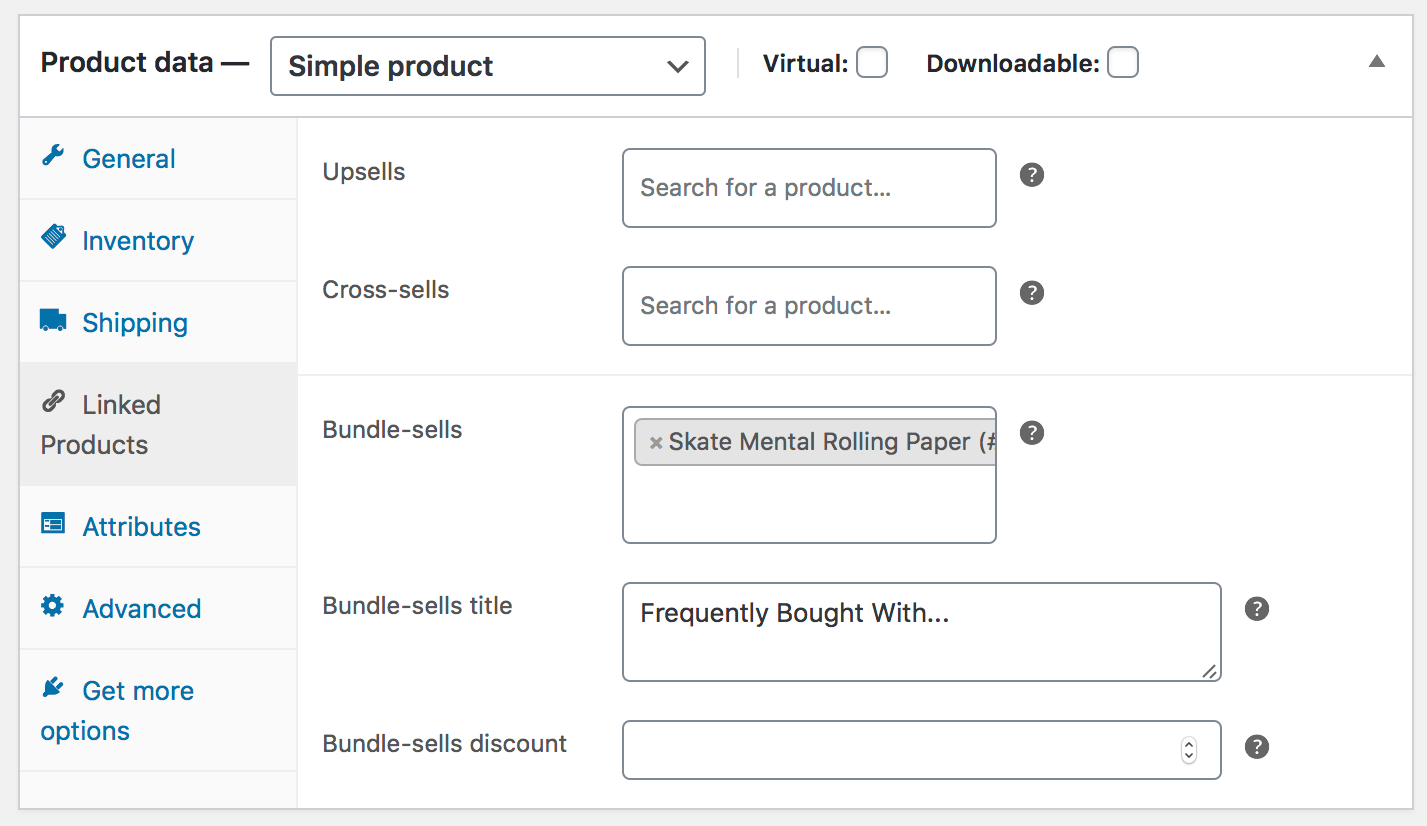Click the Bundle-sells discount number stepper
The width and height of the screenshot is (1427, 826).
pos(1189,750)
